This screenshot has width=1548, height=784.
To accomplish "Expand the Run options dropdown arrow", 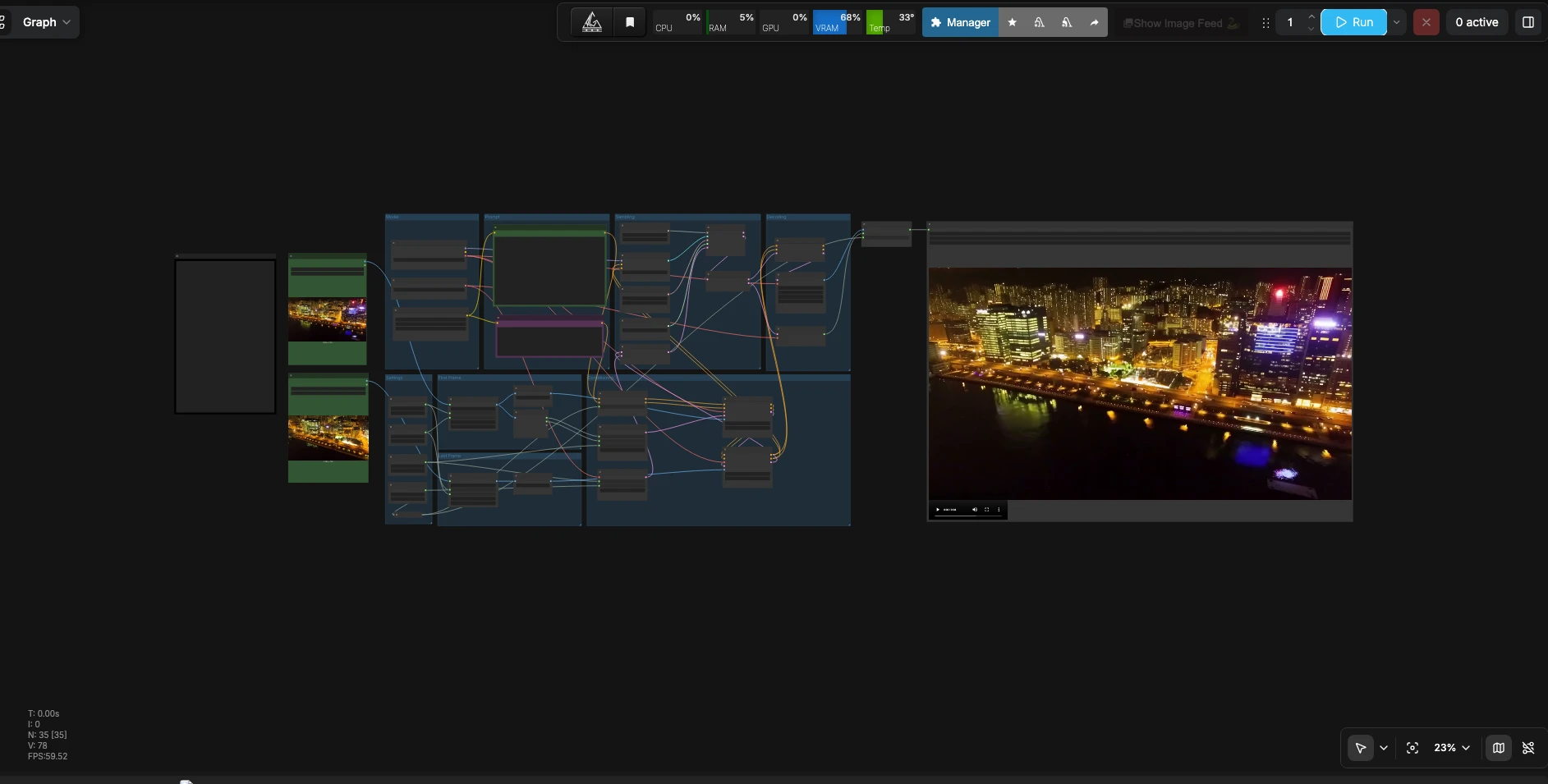I will tap(1396, 22).
